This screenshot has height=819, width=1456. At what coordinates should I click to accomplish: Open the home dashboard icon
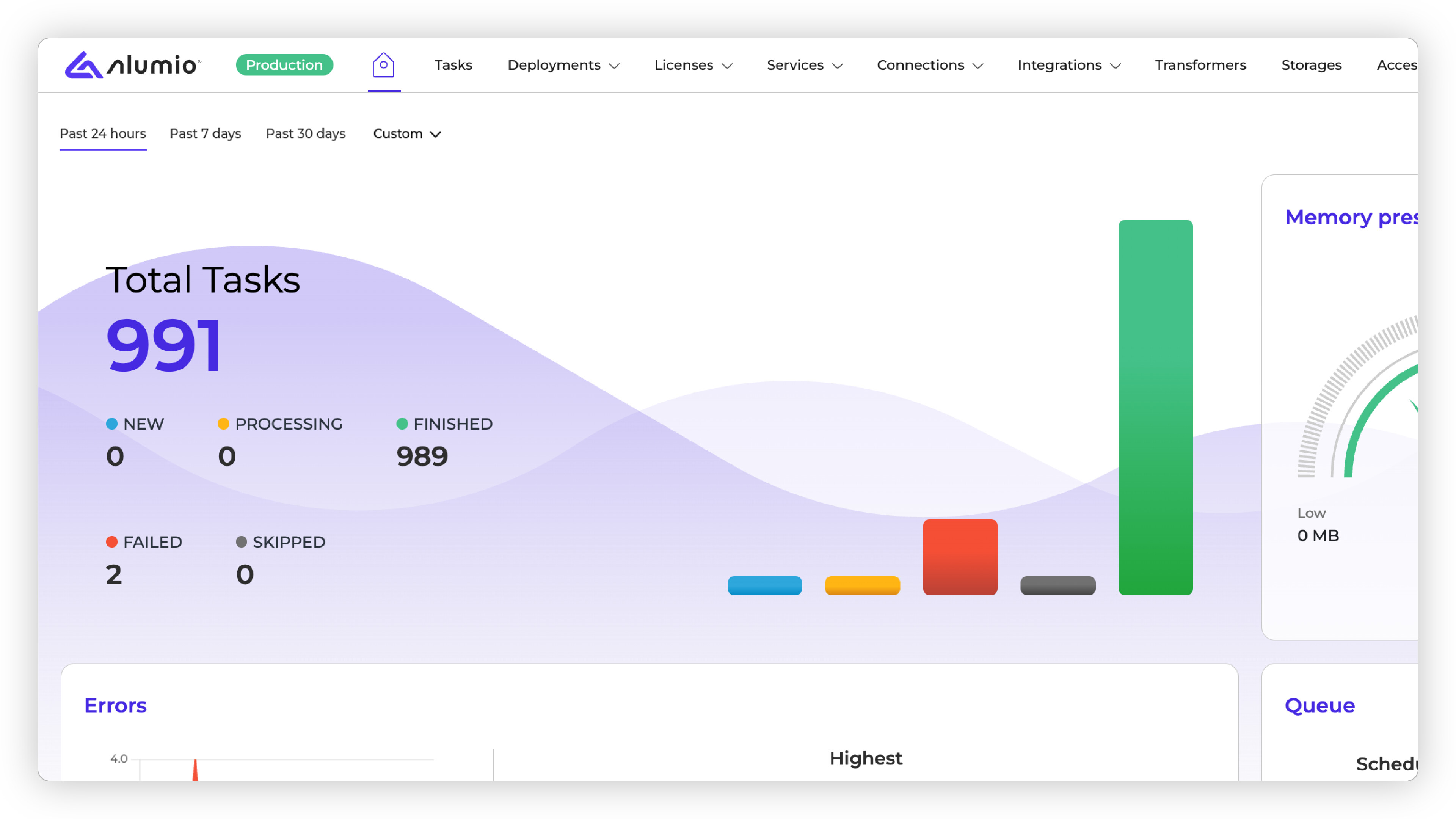[x=383, y=65]
